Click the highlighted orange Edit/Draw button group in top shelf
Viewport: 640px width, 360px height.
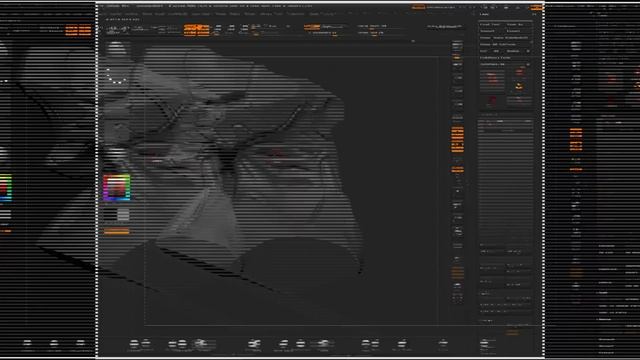[196, 30]
